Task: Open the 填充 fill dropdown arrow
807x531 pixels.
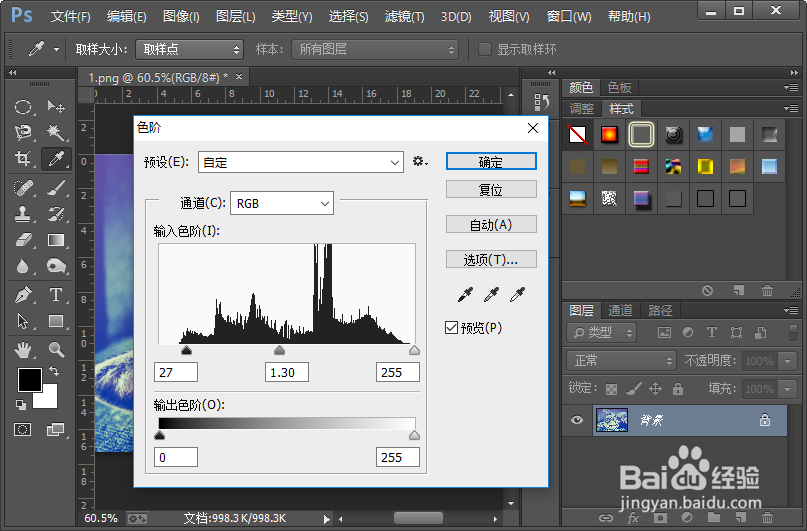Action: pyautogui.click(x=787, y=389)
